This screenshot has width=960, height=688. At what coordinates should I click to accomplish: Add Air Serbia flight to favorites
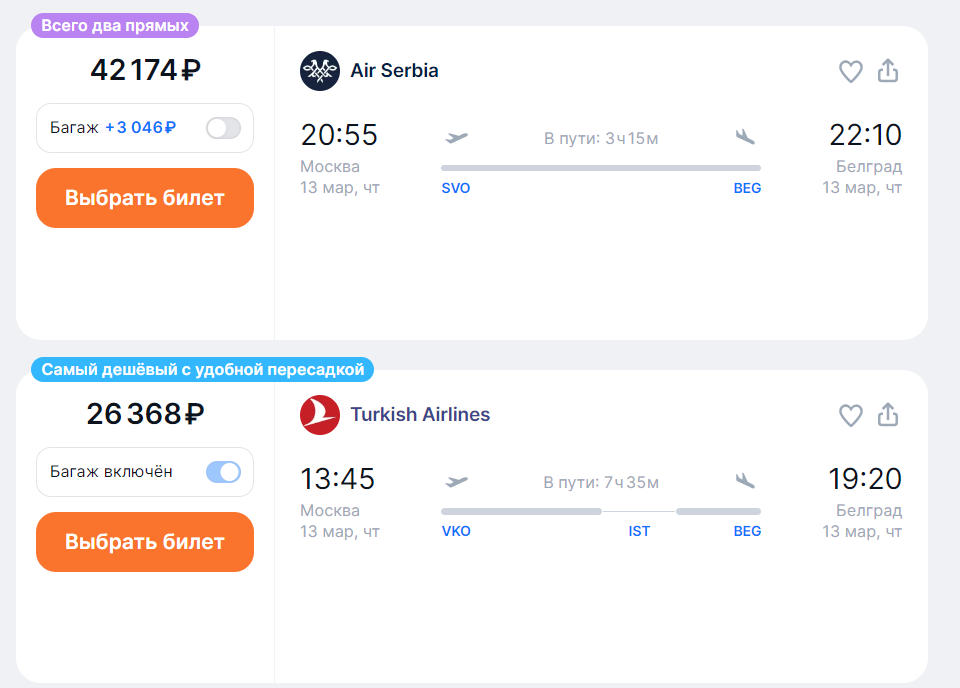point(850,72)
